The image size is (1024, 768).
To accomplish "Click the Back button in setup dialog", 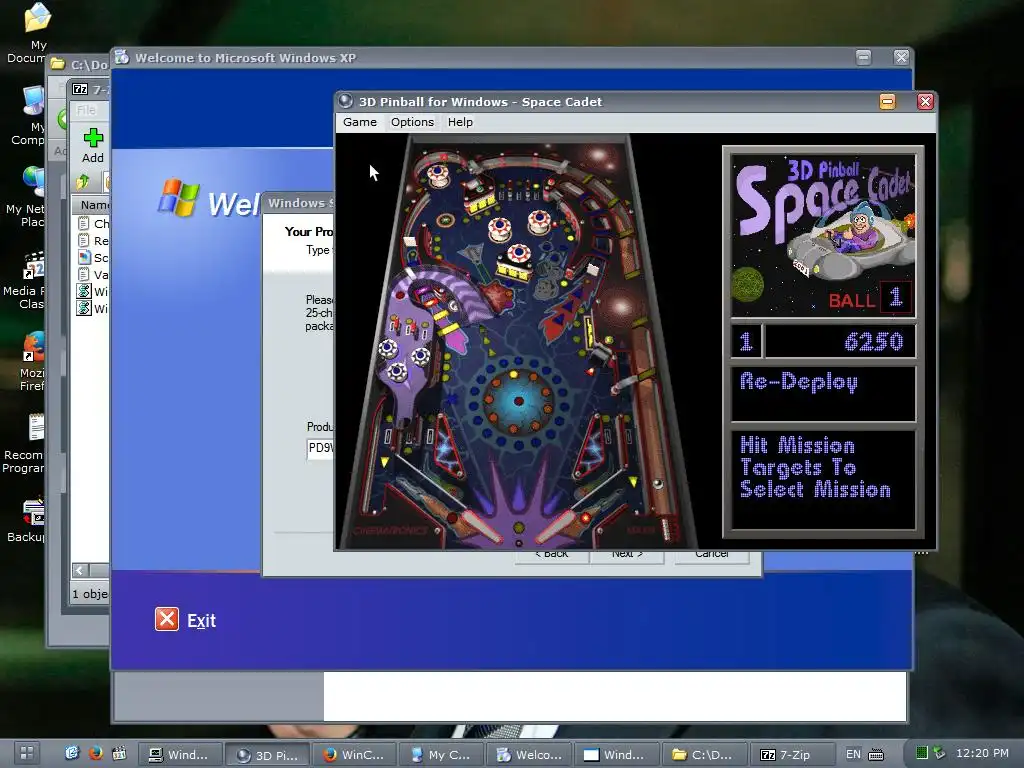I will pos(552,555).
